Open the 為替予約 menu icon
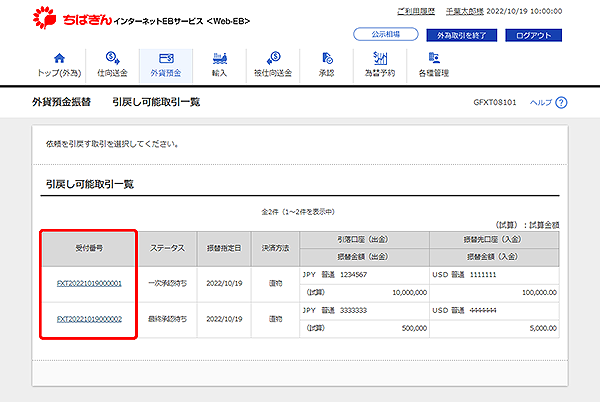 (x=380, y=58)
